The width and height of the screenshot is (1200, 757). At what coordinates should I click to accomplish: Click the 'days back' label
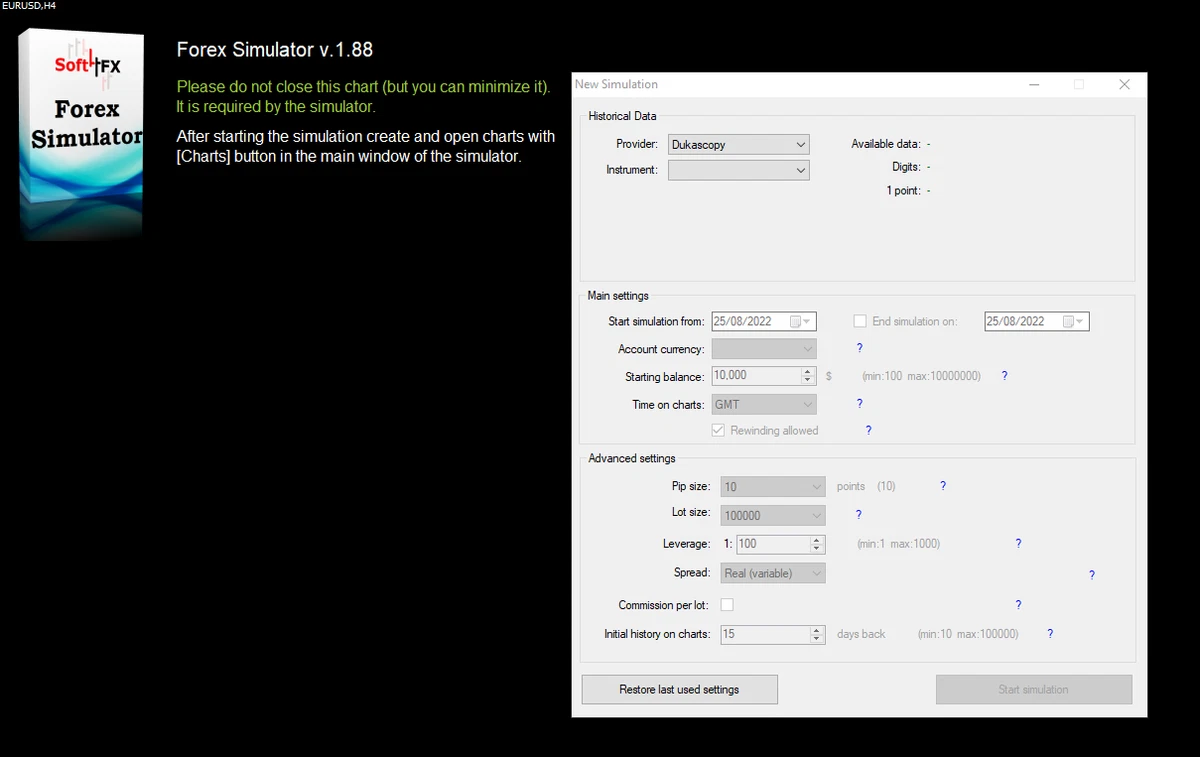point(861,634)
